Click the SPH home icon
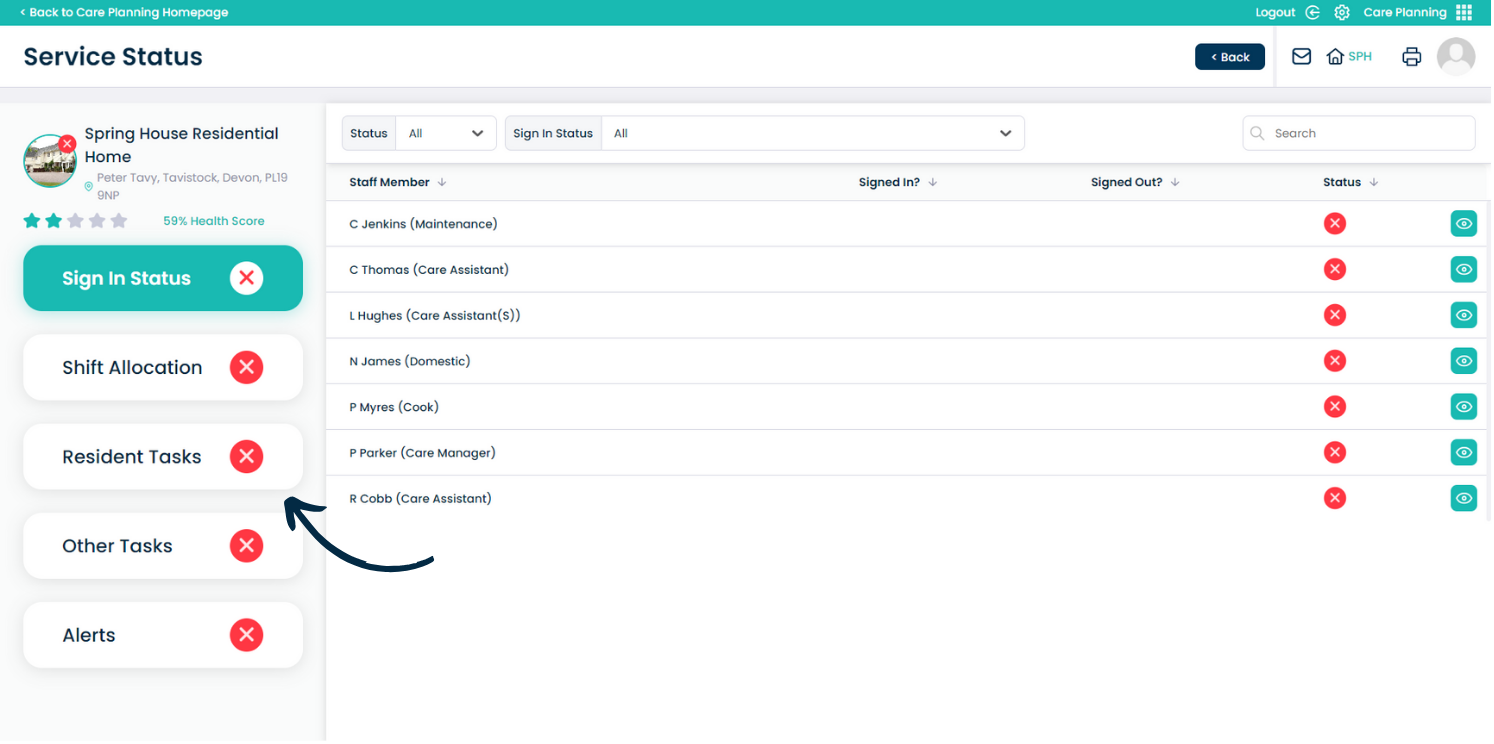 coord(1335,57)
